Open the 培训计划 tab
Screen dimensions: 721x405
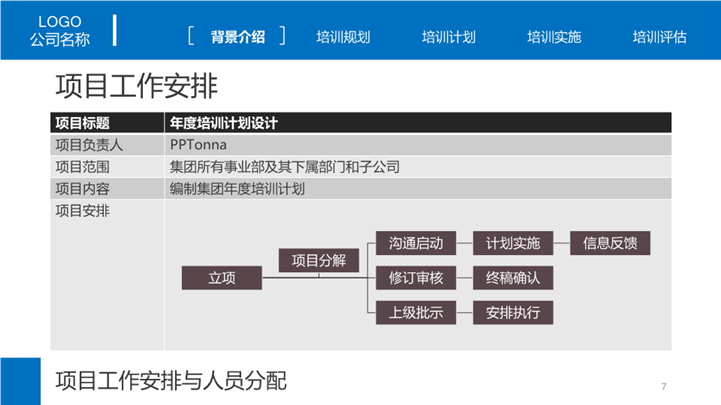449,37
